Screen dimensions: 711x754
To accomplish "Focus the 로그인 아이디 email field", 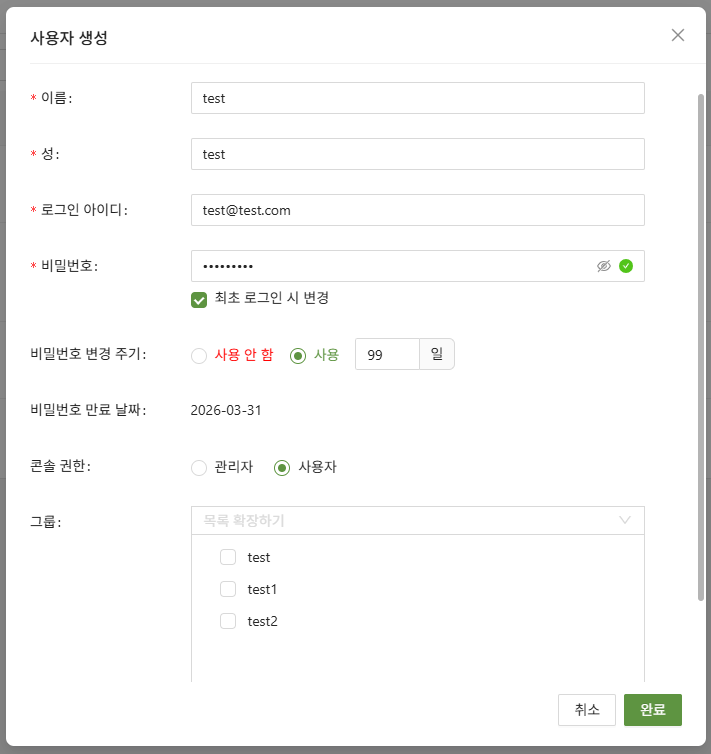I will click(417, 210).
